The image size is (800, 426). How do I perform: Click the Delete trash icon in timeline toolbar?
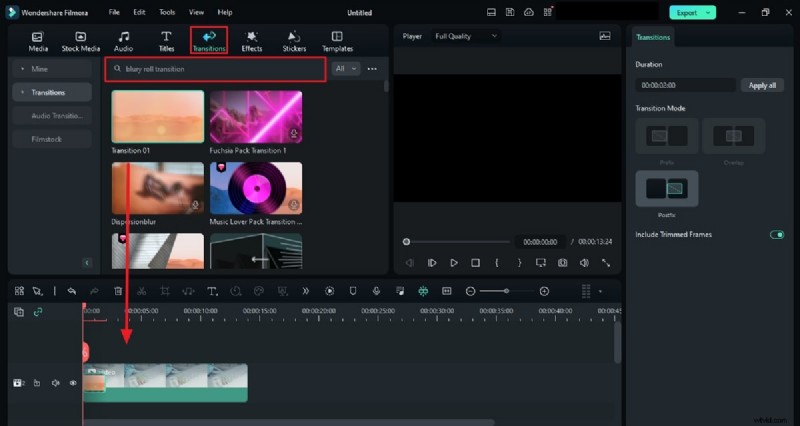coord(118,291)
